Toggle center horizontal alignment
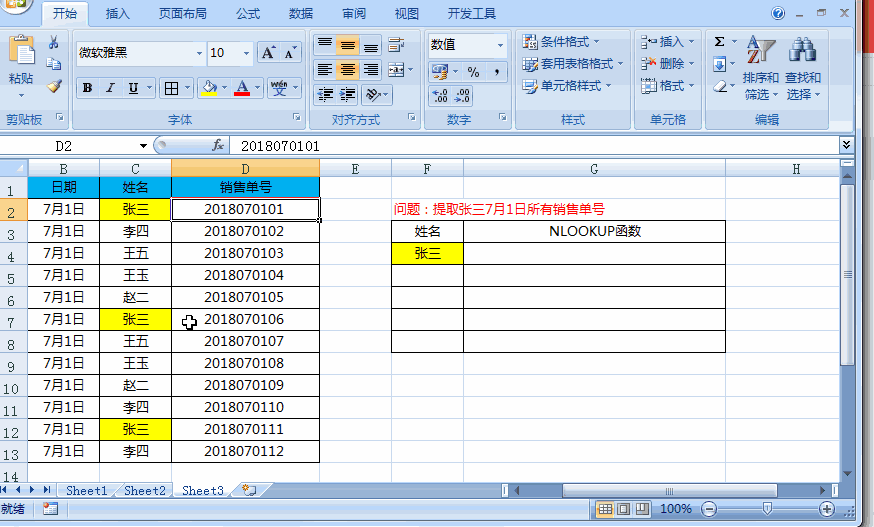 347,70
